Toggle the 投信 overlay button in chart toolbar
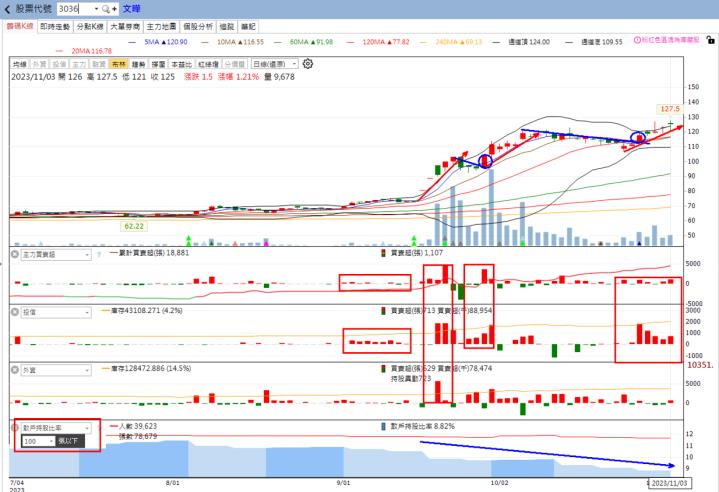 59,64
